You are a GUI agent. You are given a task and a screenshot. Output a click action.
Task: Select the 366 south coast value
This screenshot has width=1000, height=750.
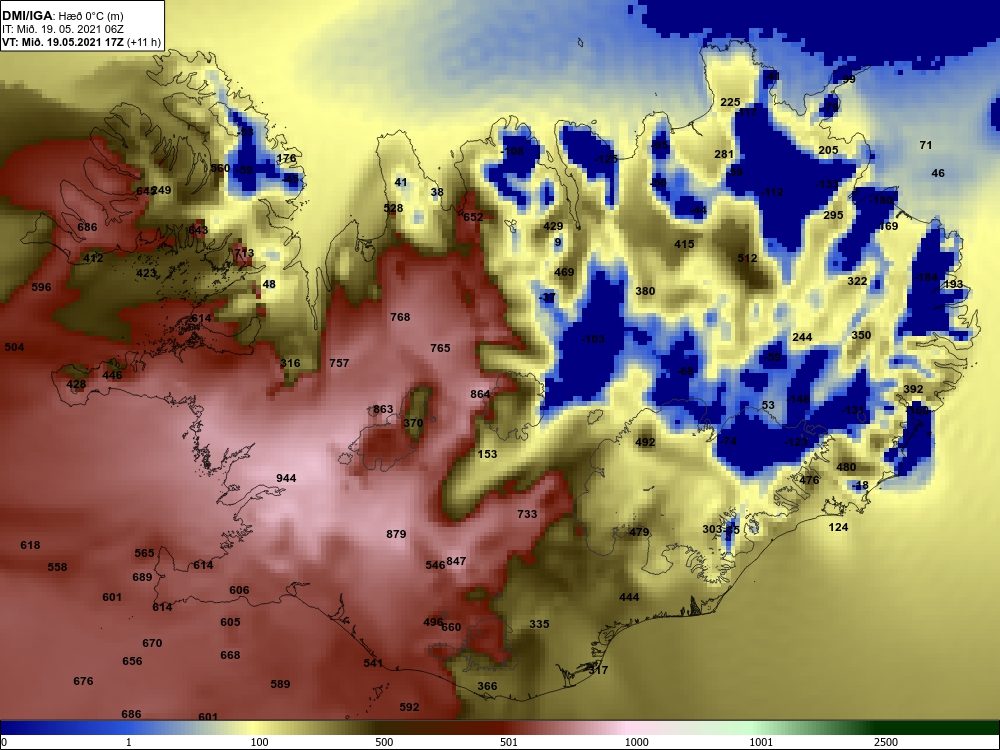click(487, 686)
